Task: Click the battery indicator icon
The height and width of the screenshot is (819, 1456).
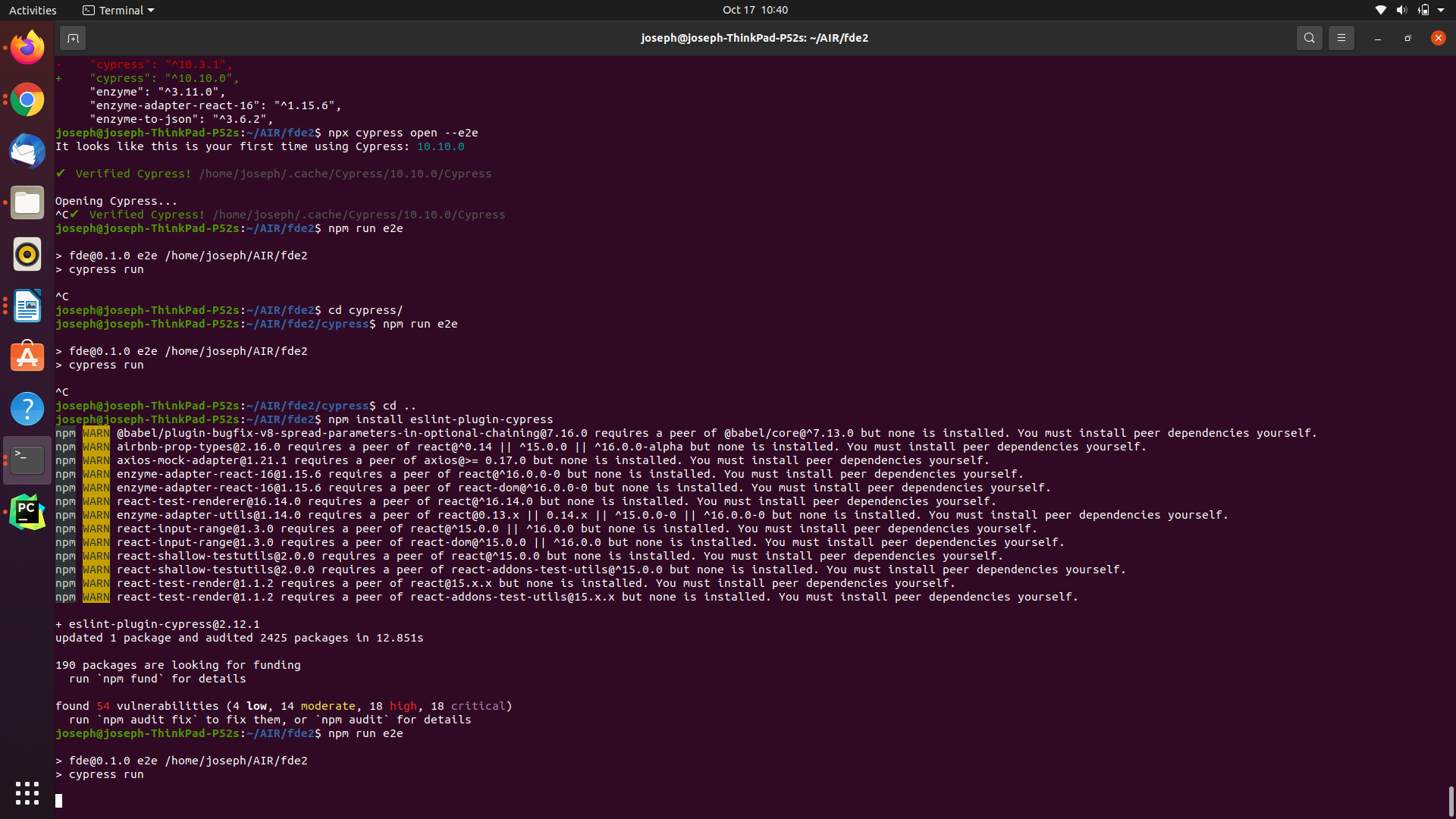Action: point(1423,10)
